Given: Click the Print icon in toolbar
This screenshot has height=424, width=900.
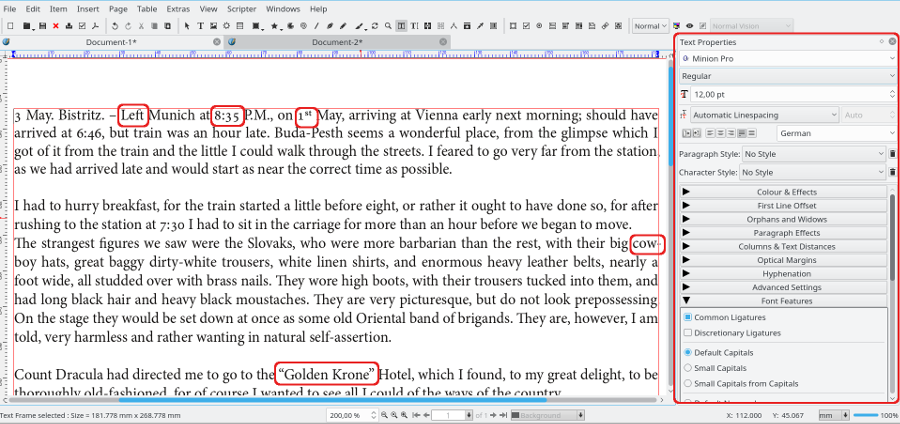Looking at the screenshot, I should pos(69,26).
